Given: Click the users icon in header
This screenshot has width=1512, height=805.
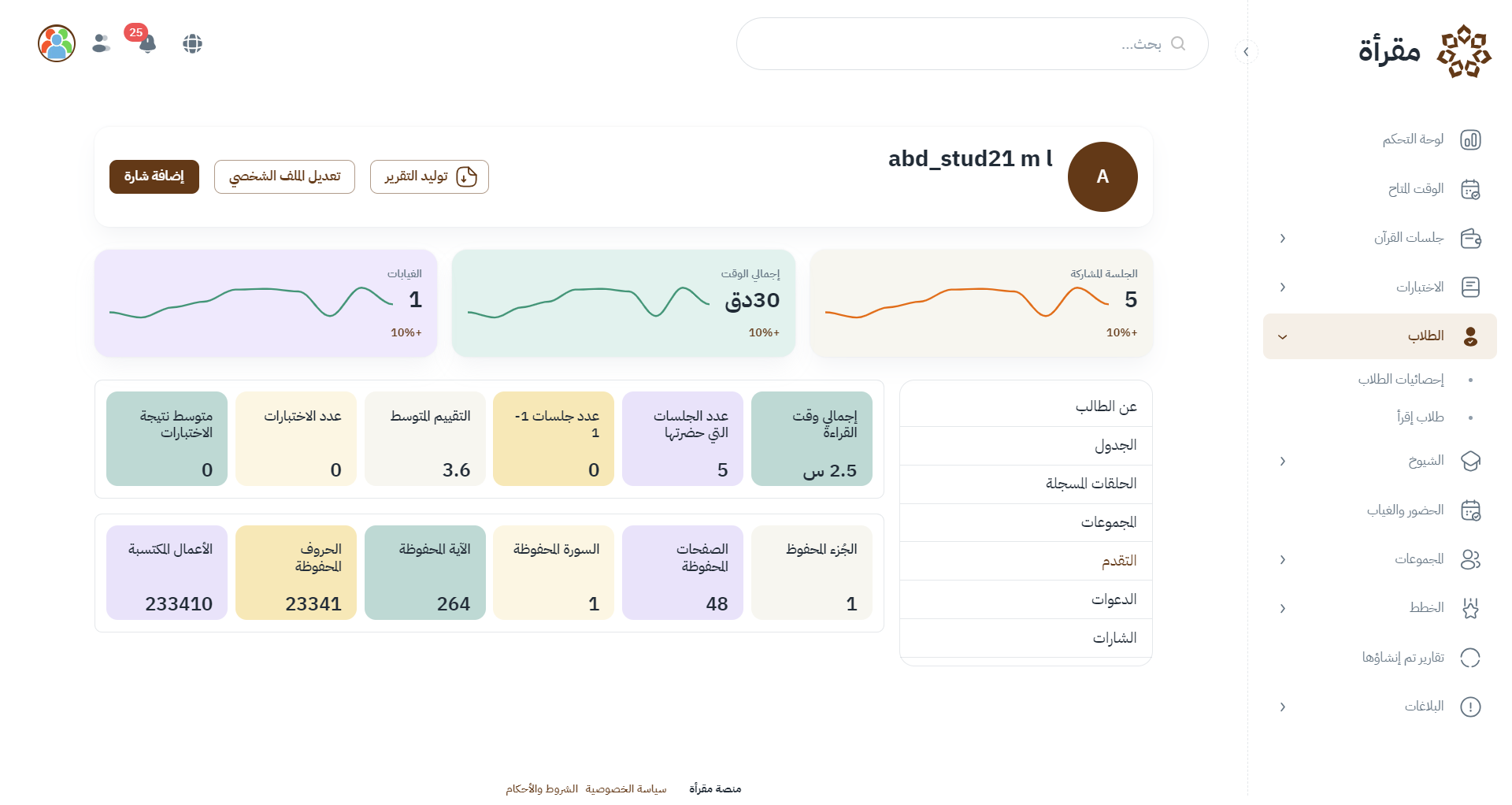Looking at the screenshot, I should (x=102, y=43).
